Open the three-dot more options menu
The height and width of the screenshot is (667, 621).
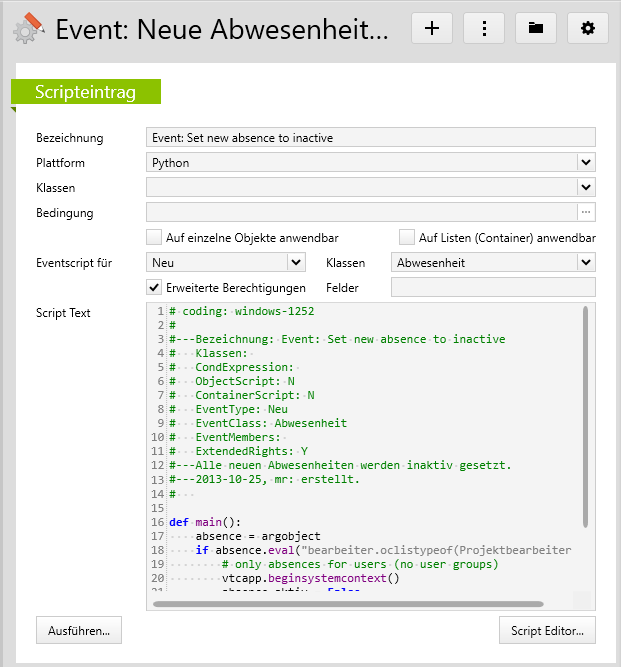click(484, 28)
